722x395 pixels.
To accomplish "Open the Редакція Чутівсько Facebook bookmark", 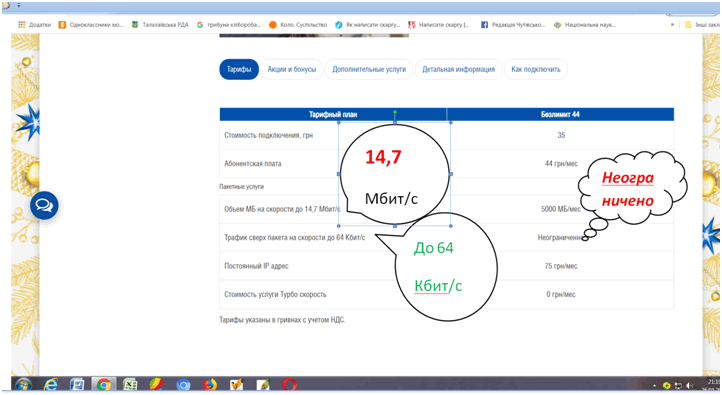I will point(513,25).
